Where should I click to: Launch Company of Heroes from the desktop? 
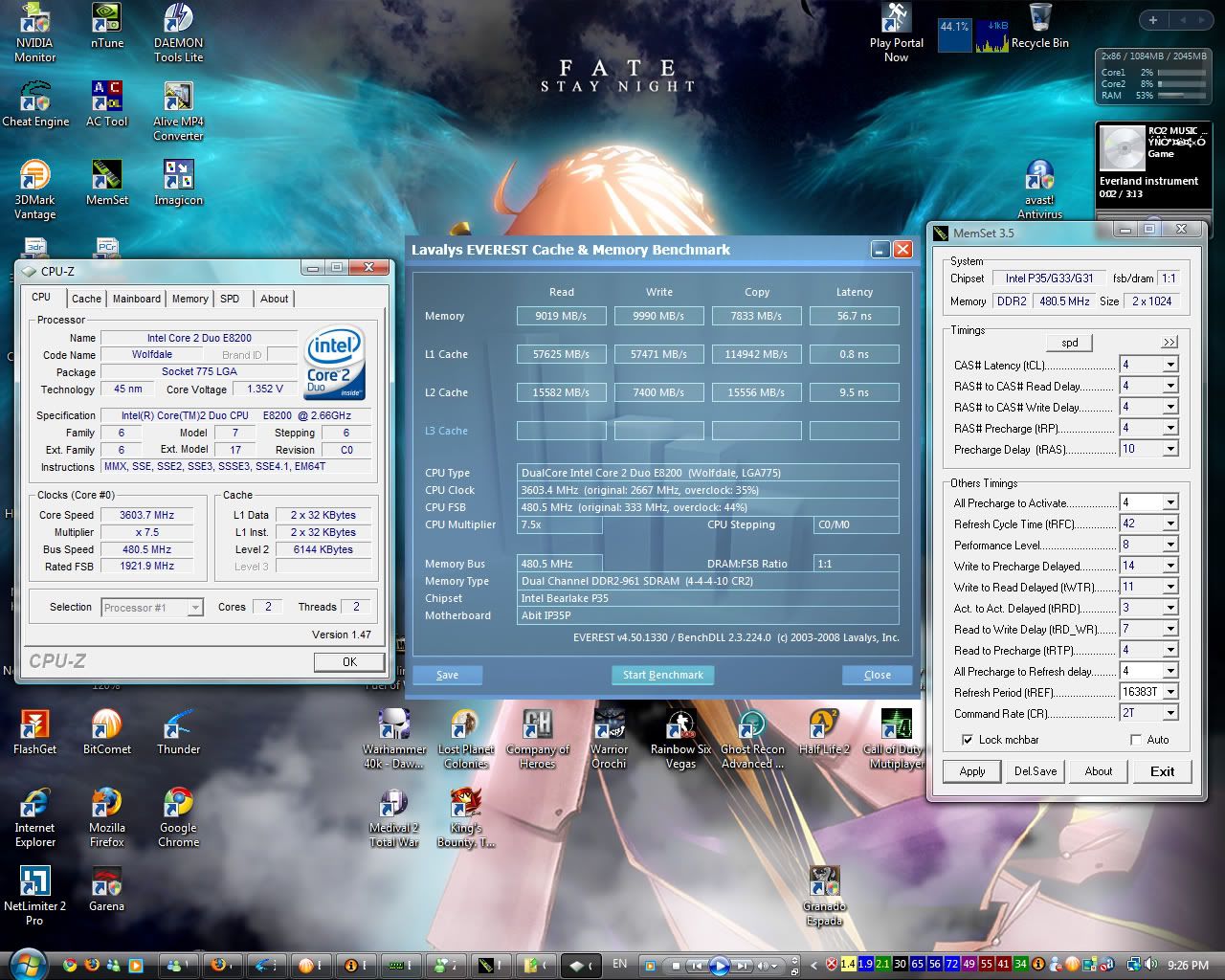(x=537, y=725)
